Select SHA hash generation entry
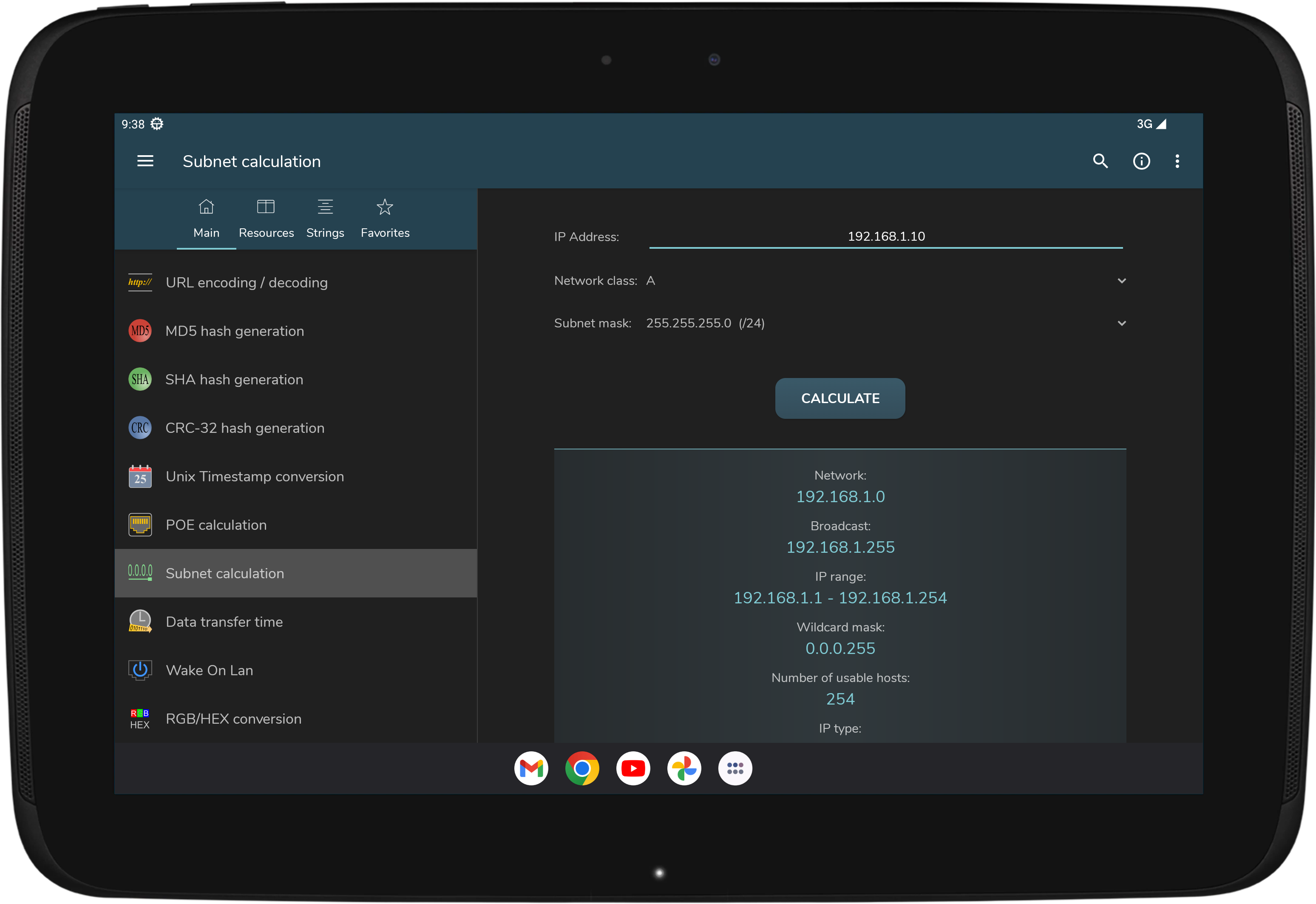This screenshot has width=1316, height=904. pos(296,379)
